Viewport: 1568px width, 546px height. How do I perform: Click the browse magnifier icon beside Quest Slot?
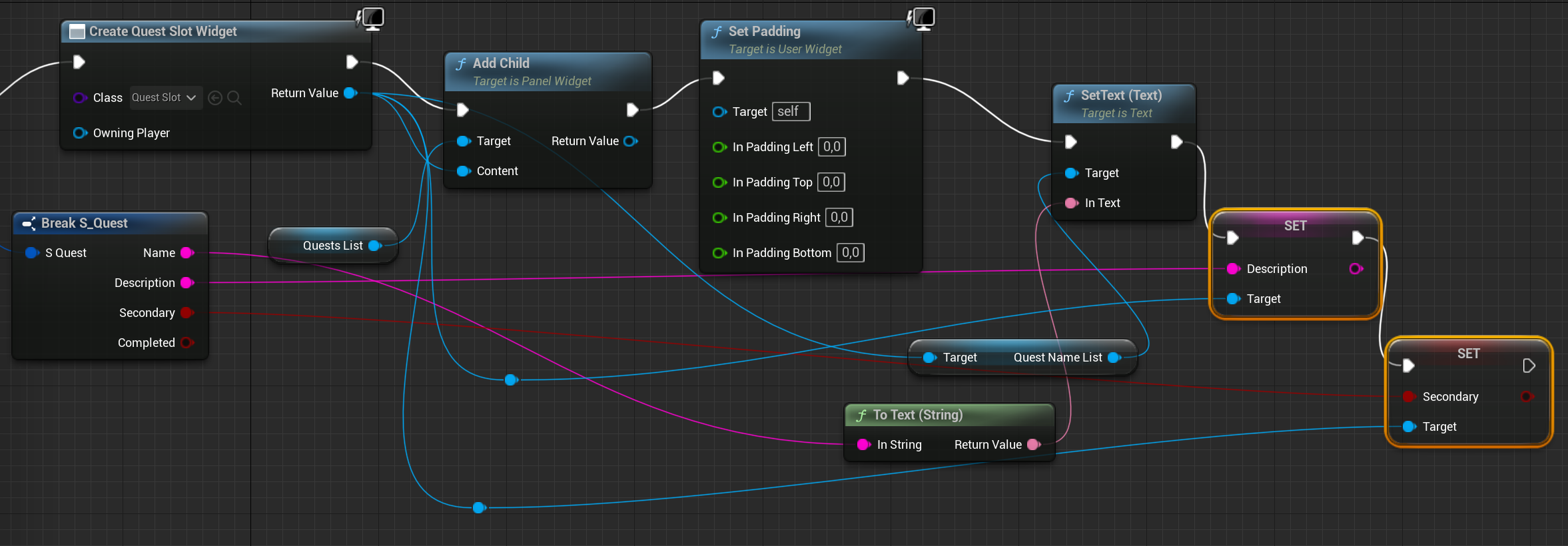point(234,98)
